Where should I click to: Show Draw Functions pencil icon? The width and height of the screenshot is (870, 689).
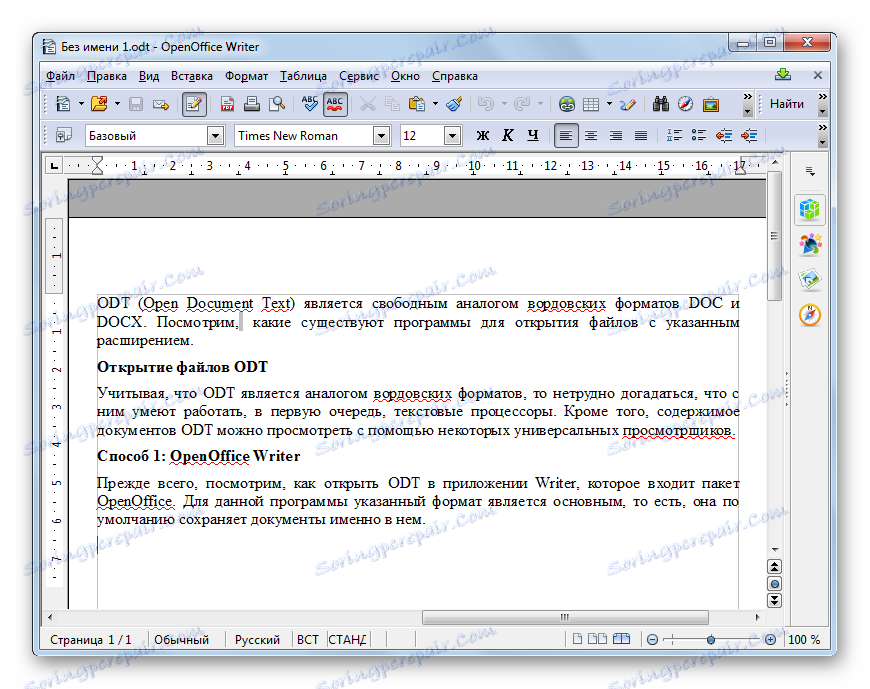(628, 104)
